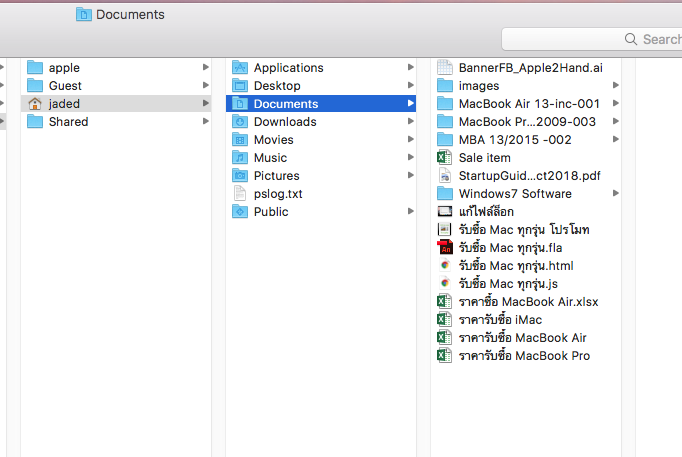Viewport: 682px width, 457px height.
Task: Click the Windows7 Software folder icon
Action: 445,193
